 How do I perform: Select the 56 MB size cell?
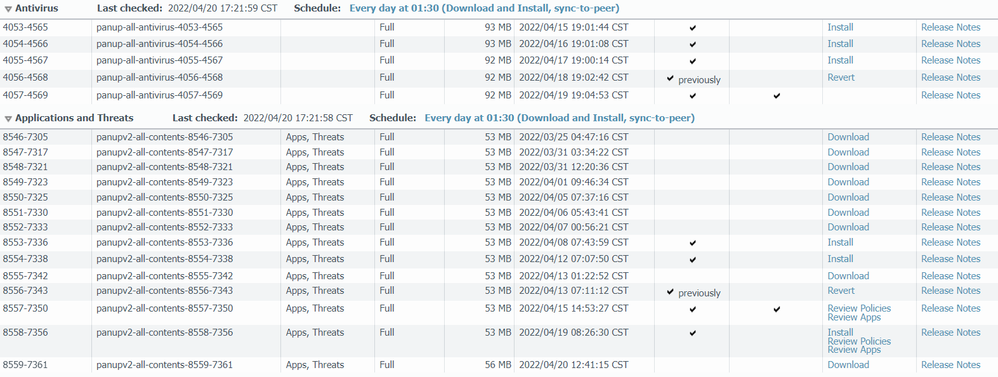pos(498,365)
